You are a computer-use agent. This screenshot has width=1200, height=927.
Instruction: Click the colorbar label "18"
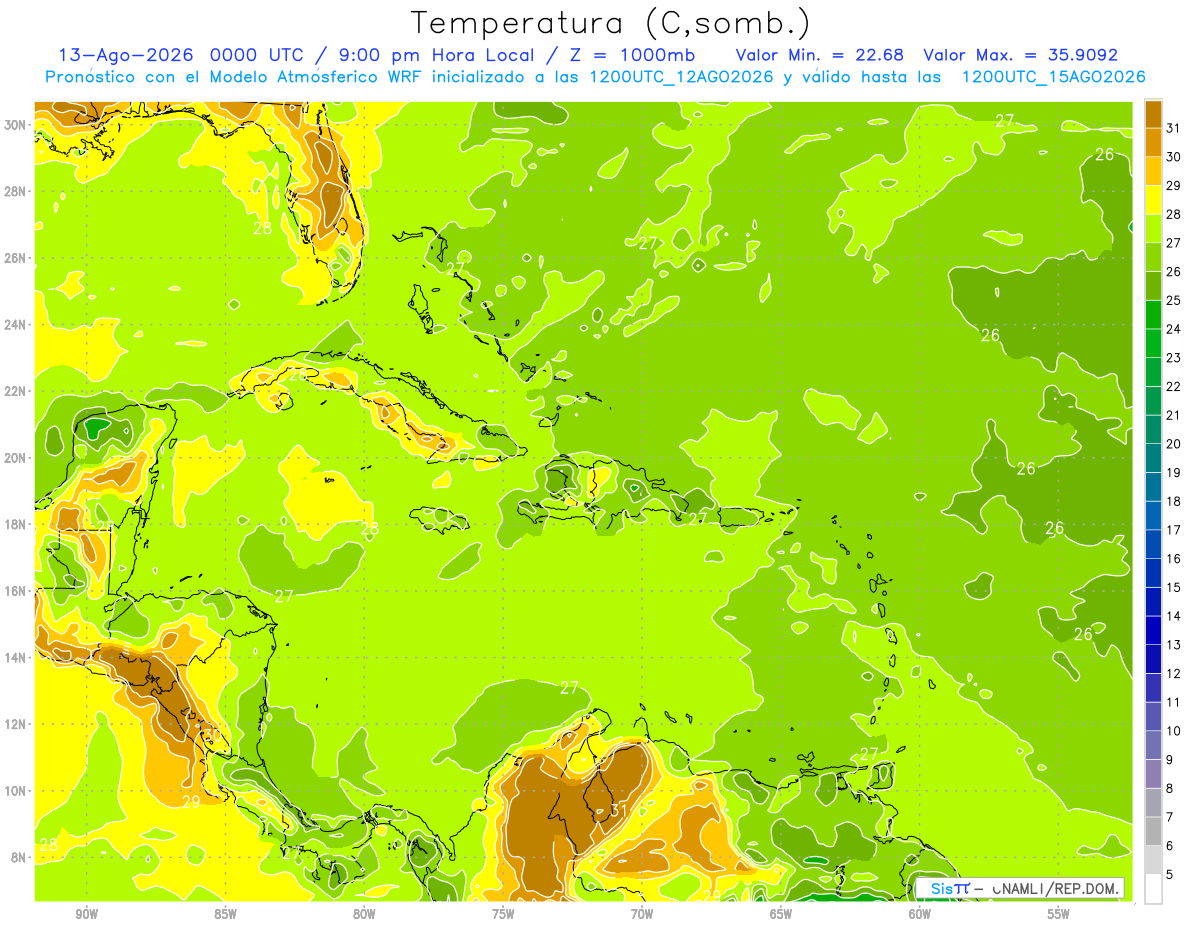pyautogui.click(x=1174, y=501)
